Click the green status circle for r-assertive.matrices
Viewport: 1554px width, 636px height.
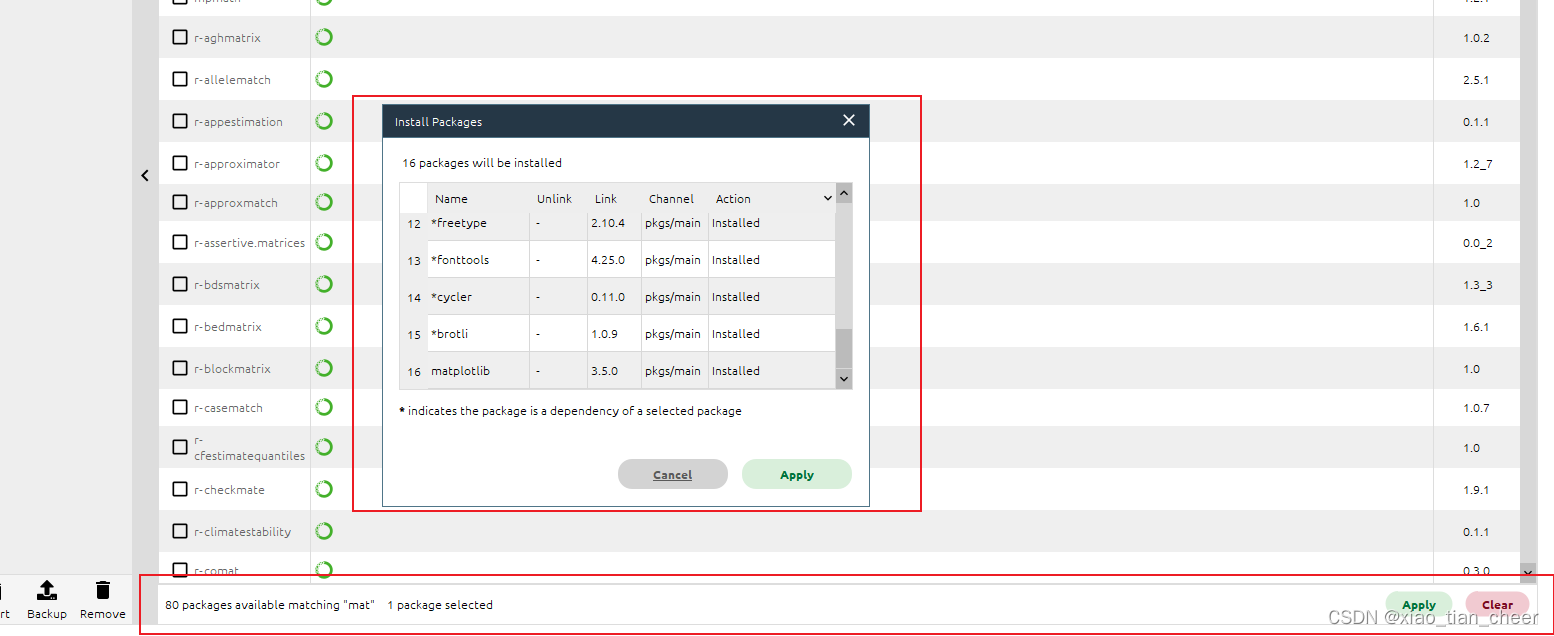(324, 242)
